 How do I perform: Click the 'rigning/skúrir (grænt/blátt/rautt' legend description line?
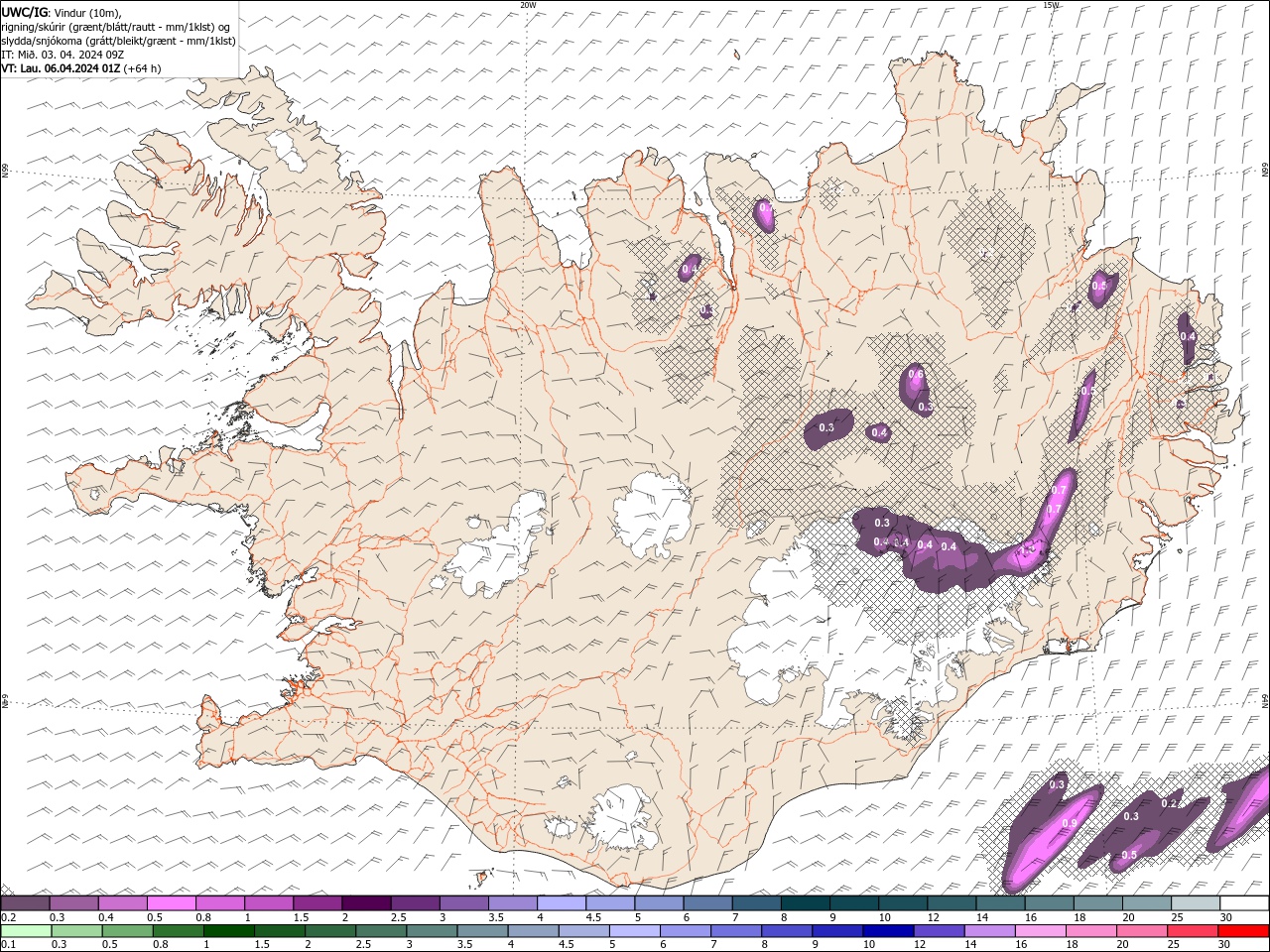pos(116,27)
